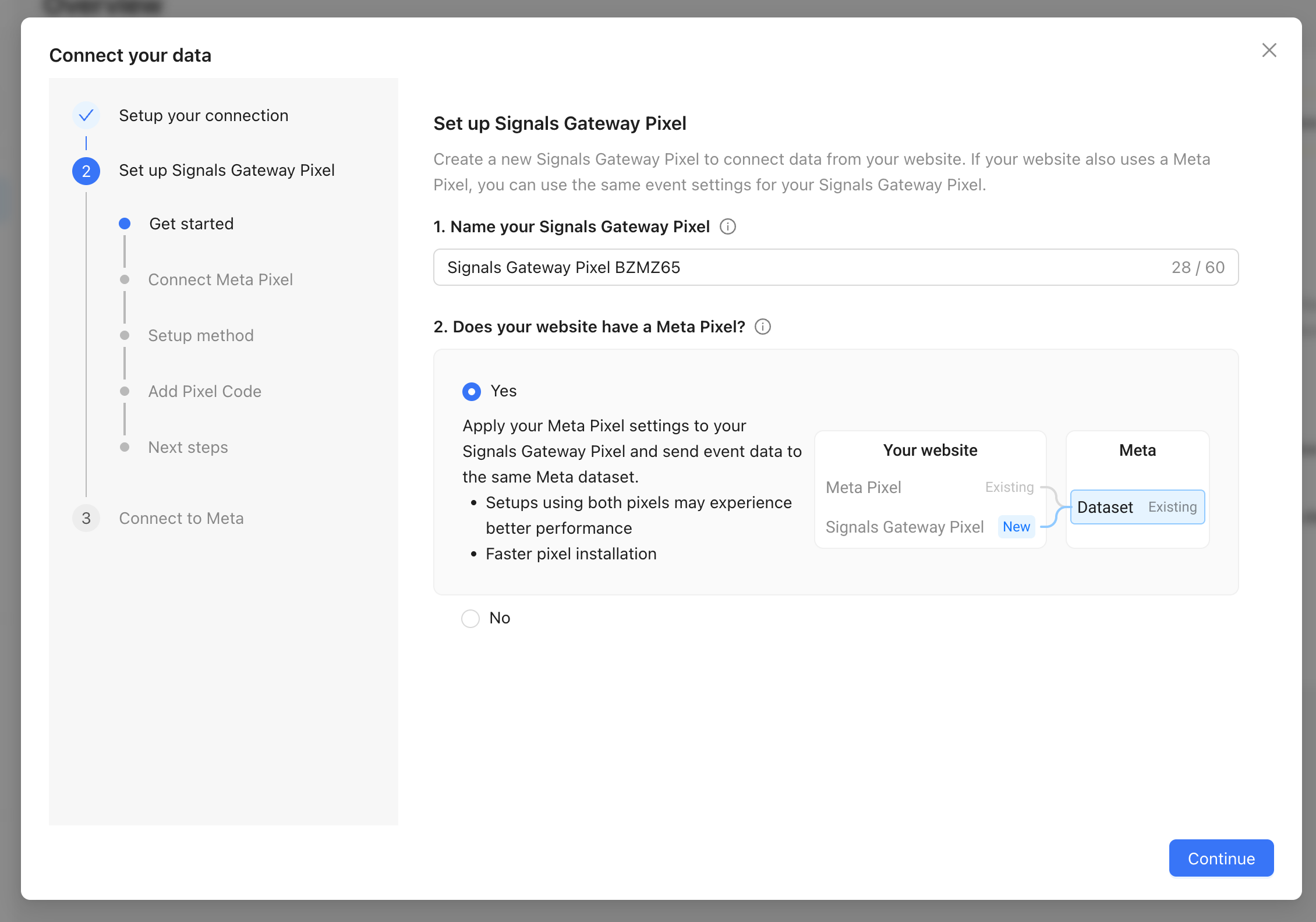Select the No radio button

[x=470, y=618]
